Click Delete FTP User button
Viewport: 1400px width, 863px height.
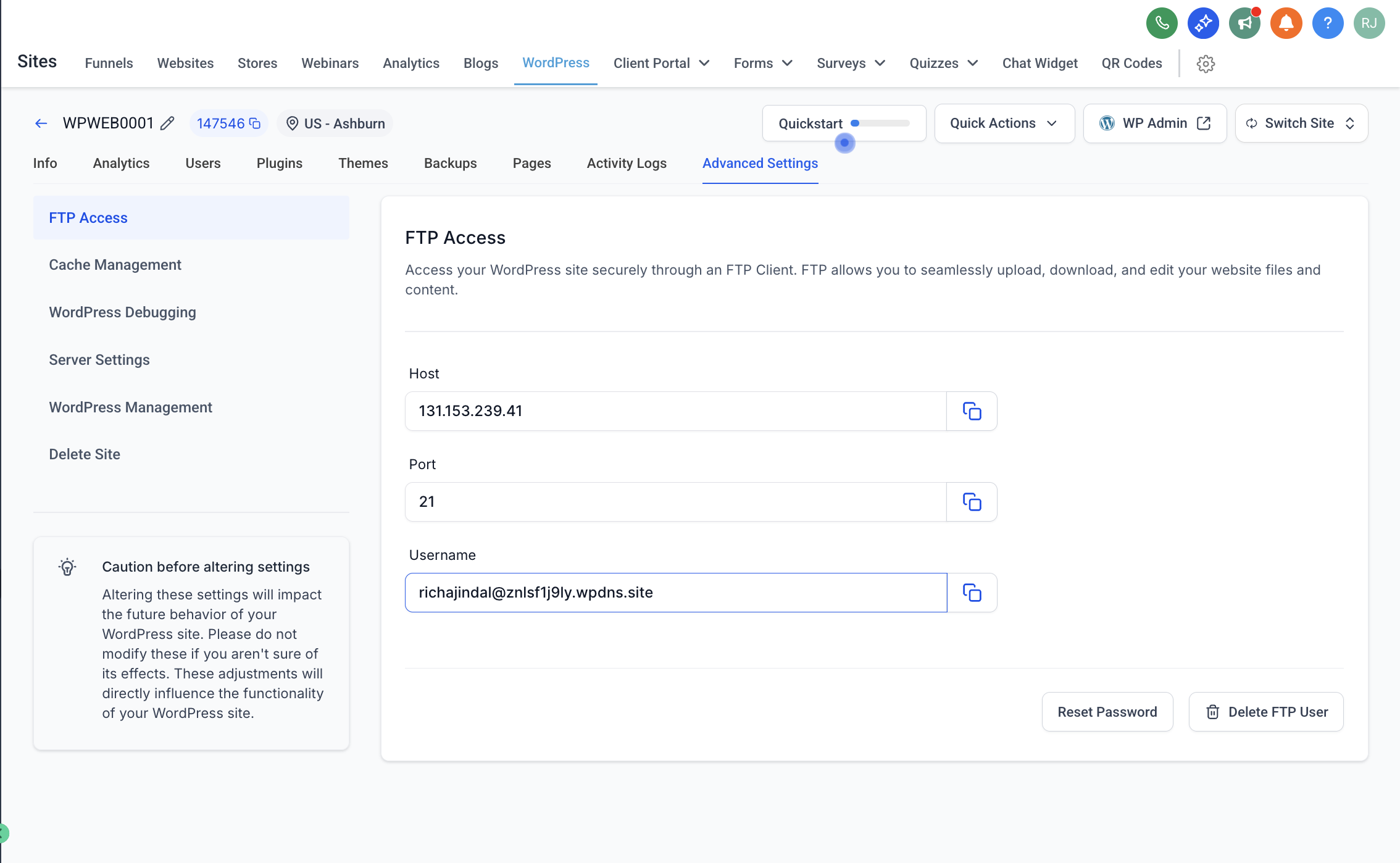(x=1265, y=712)
